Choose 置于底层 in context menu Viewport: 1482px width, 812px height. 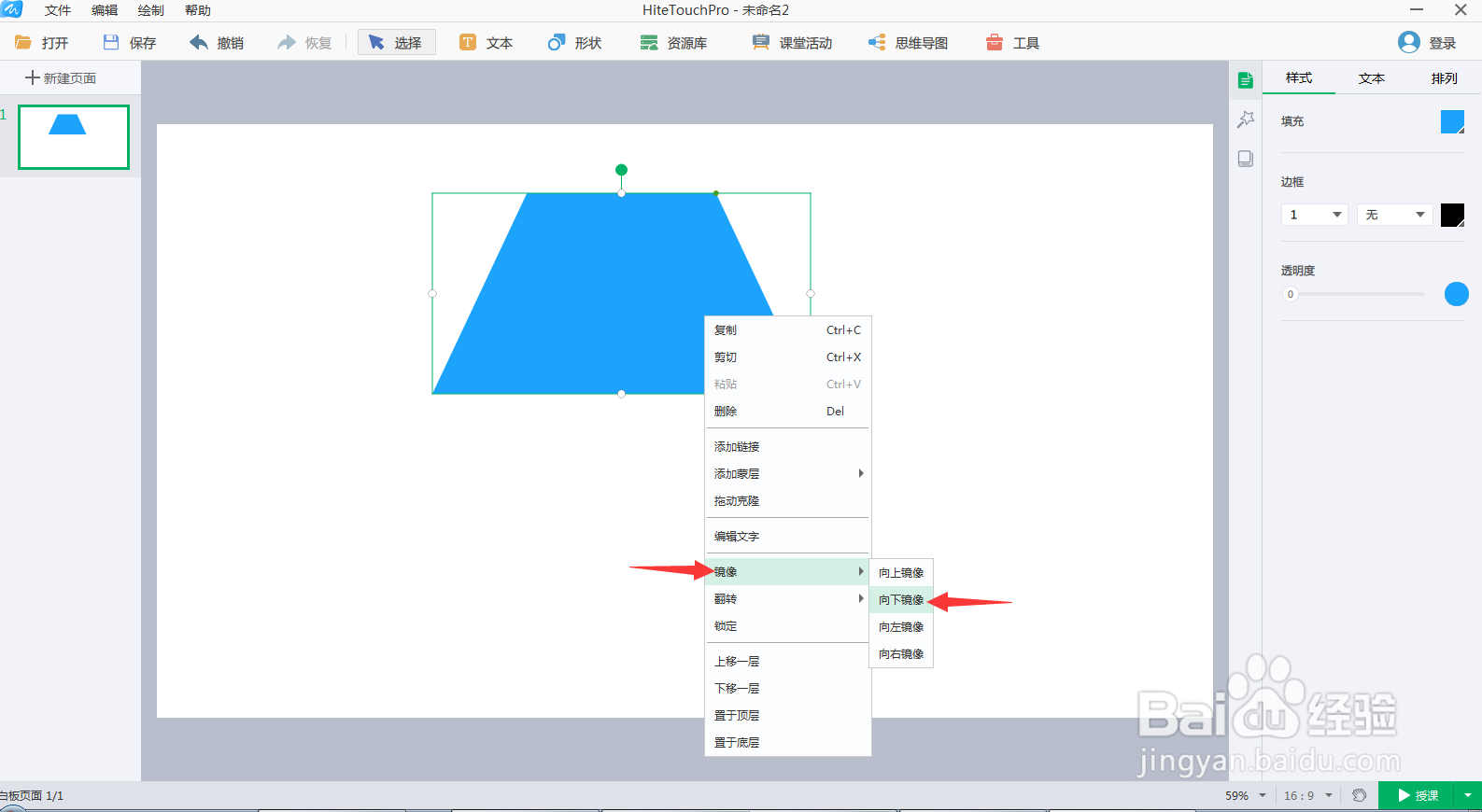(787, 742)
